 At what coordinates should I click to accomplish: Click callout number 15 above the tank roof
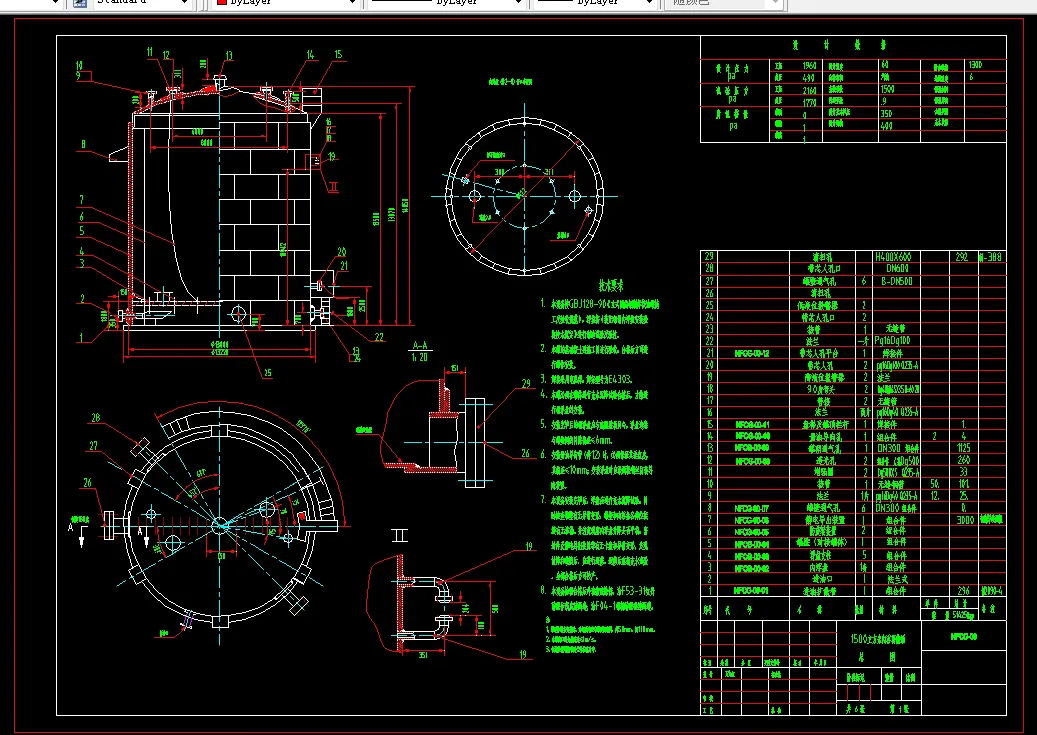click(339, 54)
